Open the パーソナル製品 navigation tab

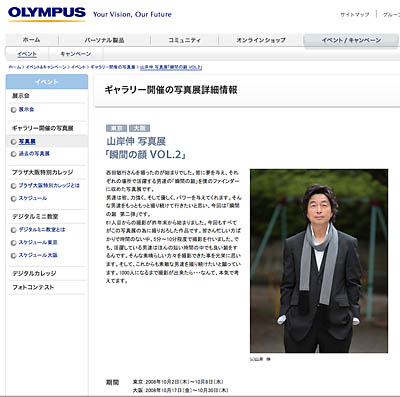click(104, 40)
